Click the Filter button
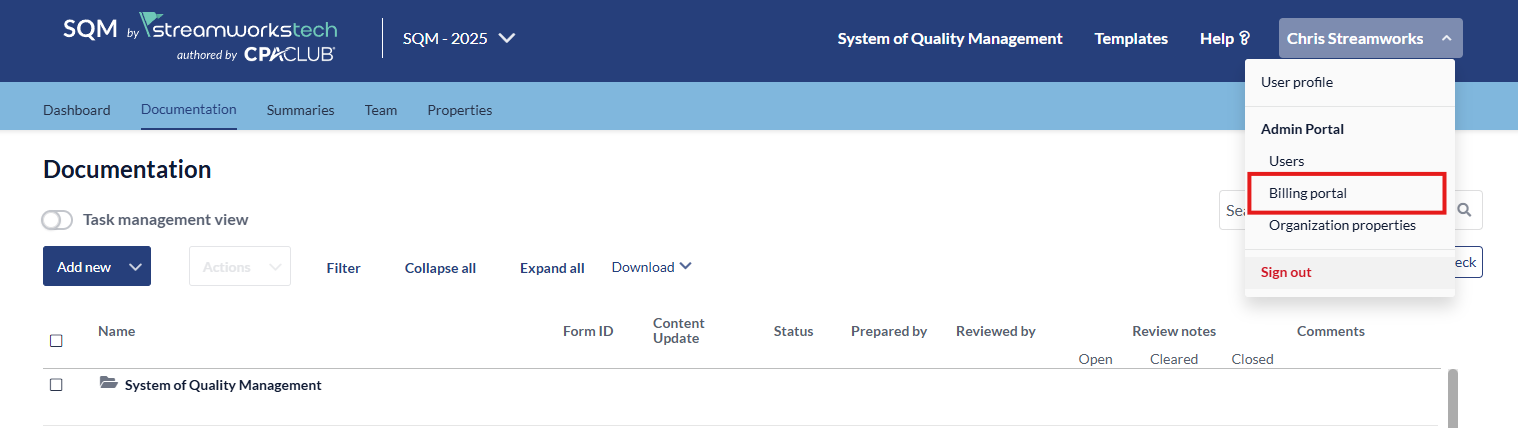The image size is (1518, 428). (x=343, y=268)
